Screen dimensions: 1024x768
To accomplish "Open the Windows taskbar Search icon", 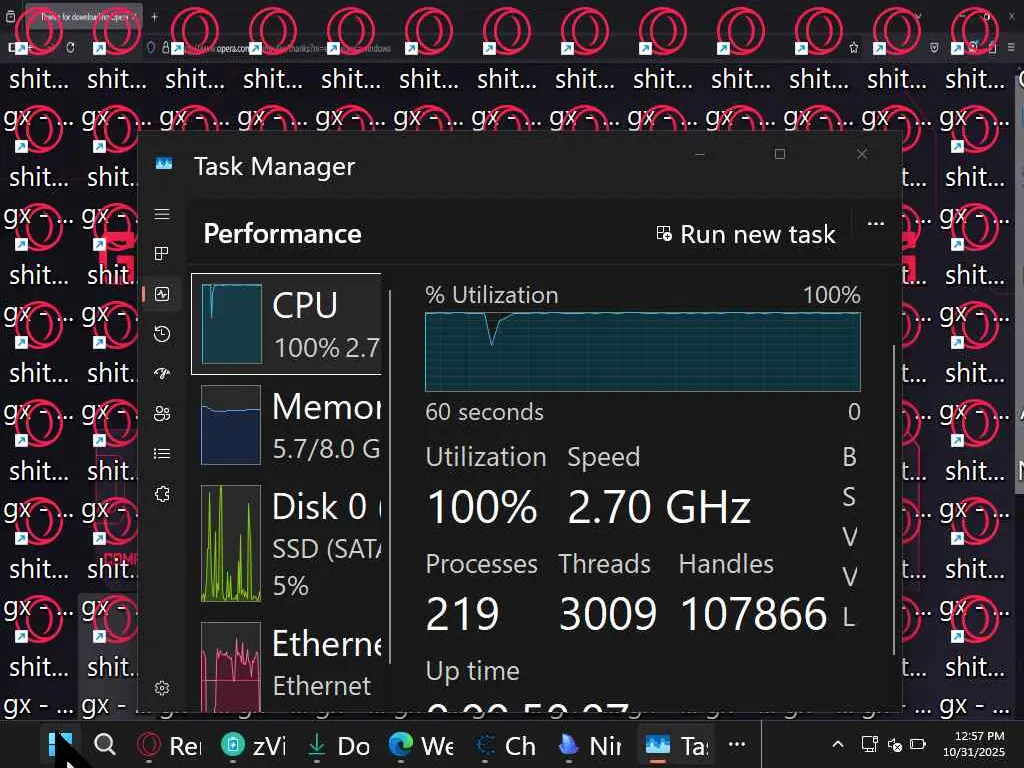I will (105, 745).
